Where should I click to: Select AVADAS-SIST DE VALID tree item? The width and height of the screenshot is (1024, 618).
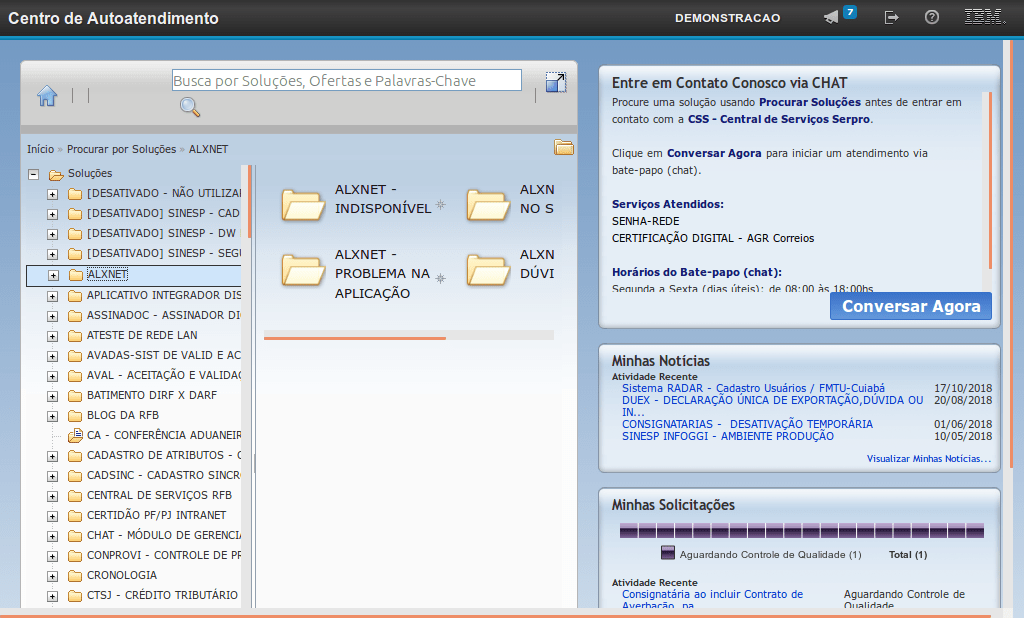(164, 355)
